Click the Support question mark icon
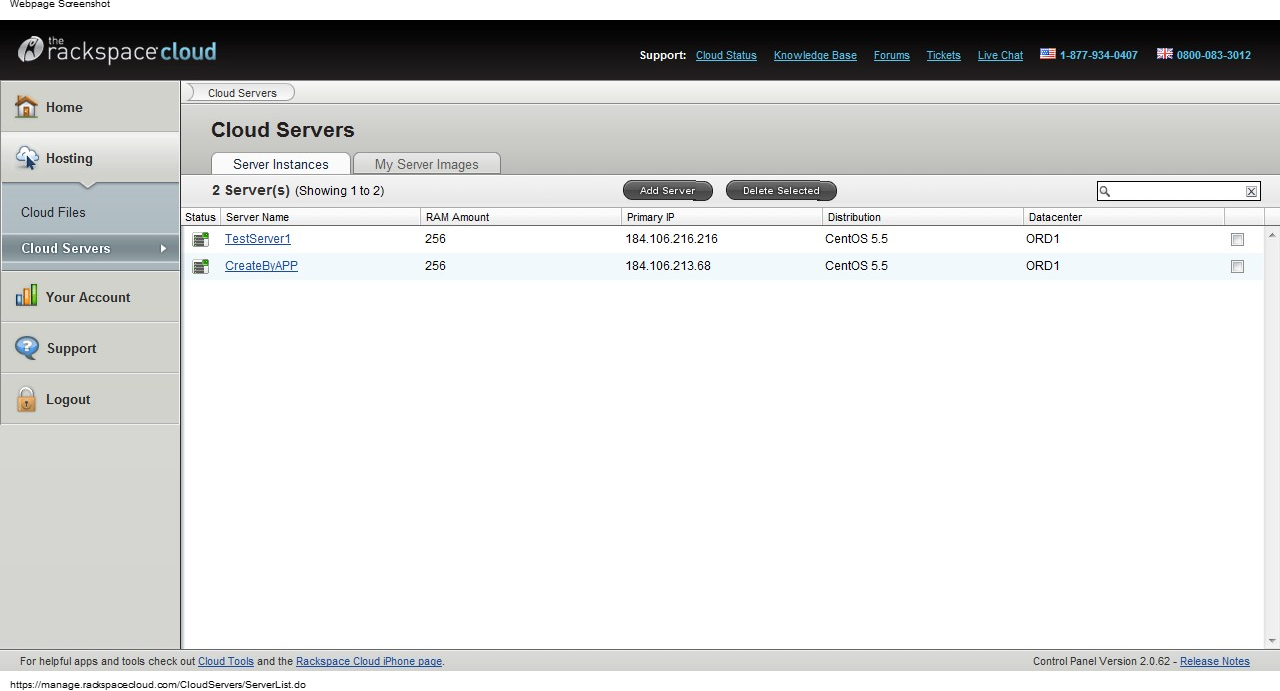Screen dimensions: 1280x691 pyautogui.click(x=28, y=348)
